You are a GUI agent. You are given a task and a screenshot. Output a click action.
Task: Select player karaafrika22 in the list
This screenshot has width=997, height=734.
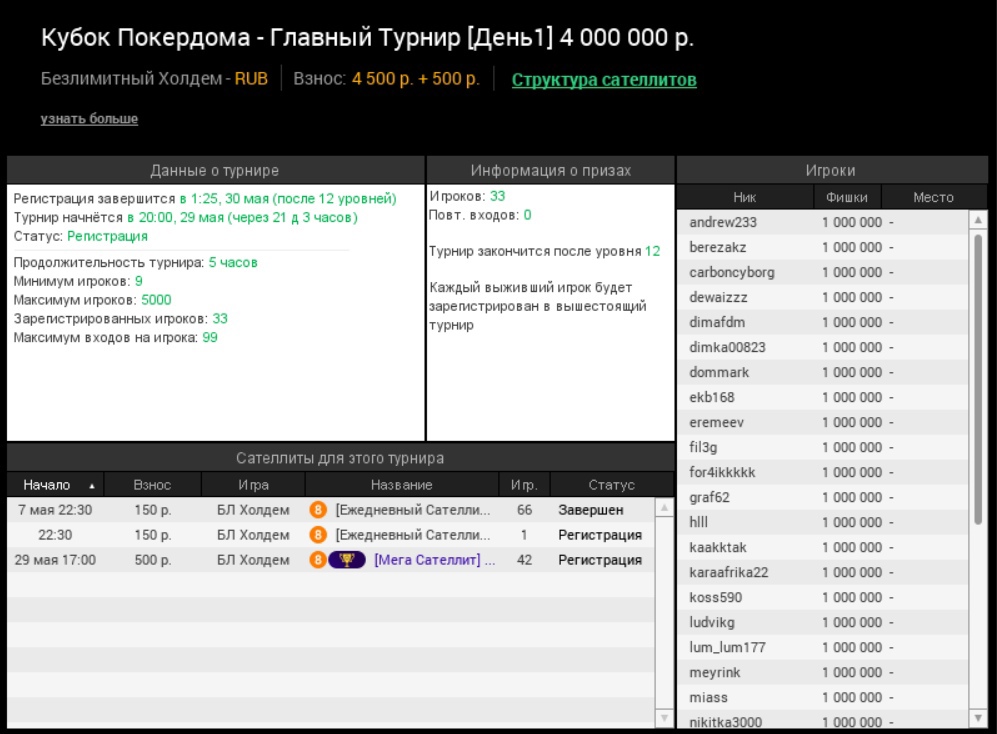coord(729,572)
